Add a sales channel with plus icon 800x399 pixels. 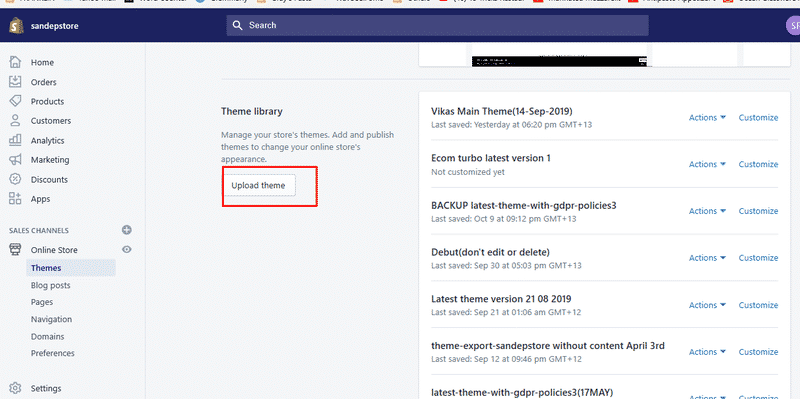click(x=127, y=230)
